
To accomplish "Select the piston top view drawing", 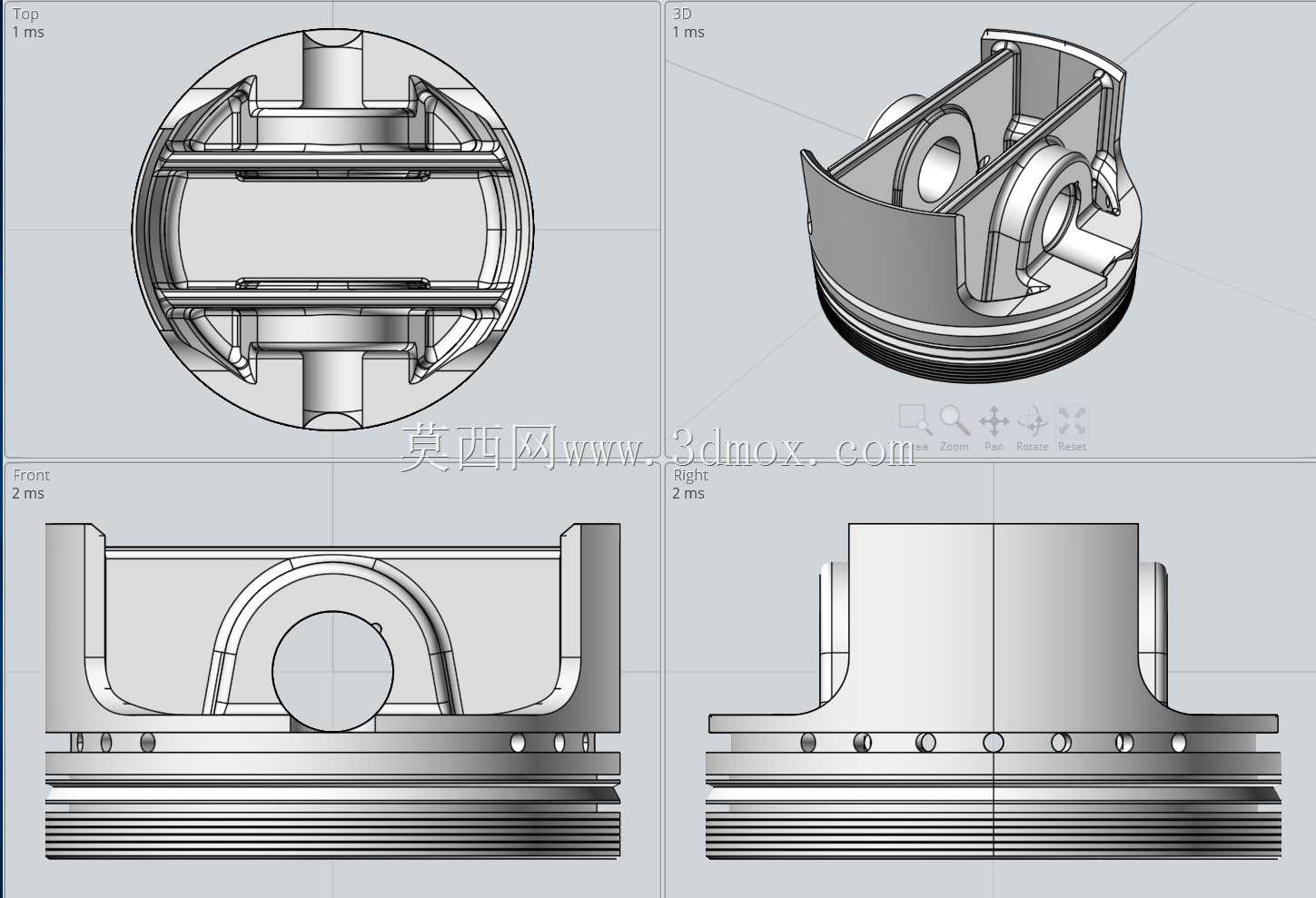I will pos(332,229).
